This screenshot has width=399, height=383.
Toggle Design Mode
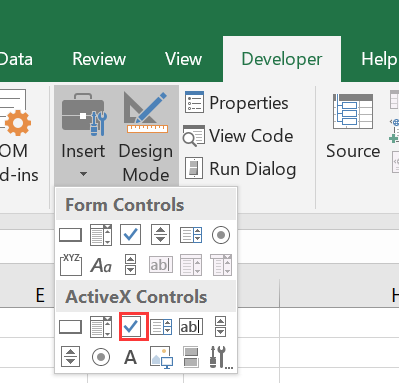click(146, 136)
